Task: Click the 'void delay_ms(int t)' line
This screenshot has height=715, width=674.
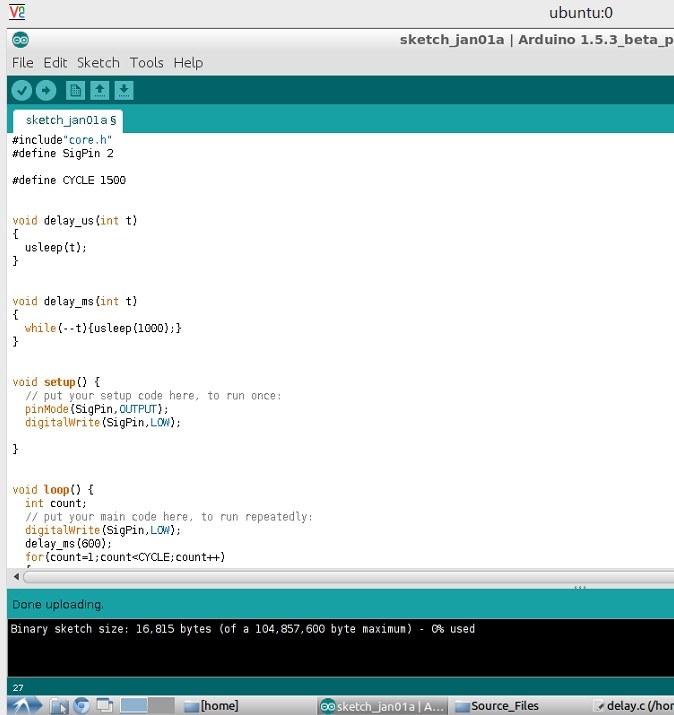Action: pos(75,301)
